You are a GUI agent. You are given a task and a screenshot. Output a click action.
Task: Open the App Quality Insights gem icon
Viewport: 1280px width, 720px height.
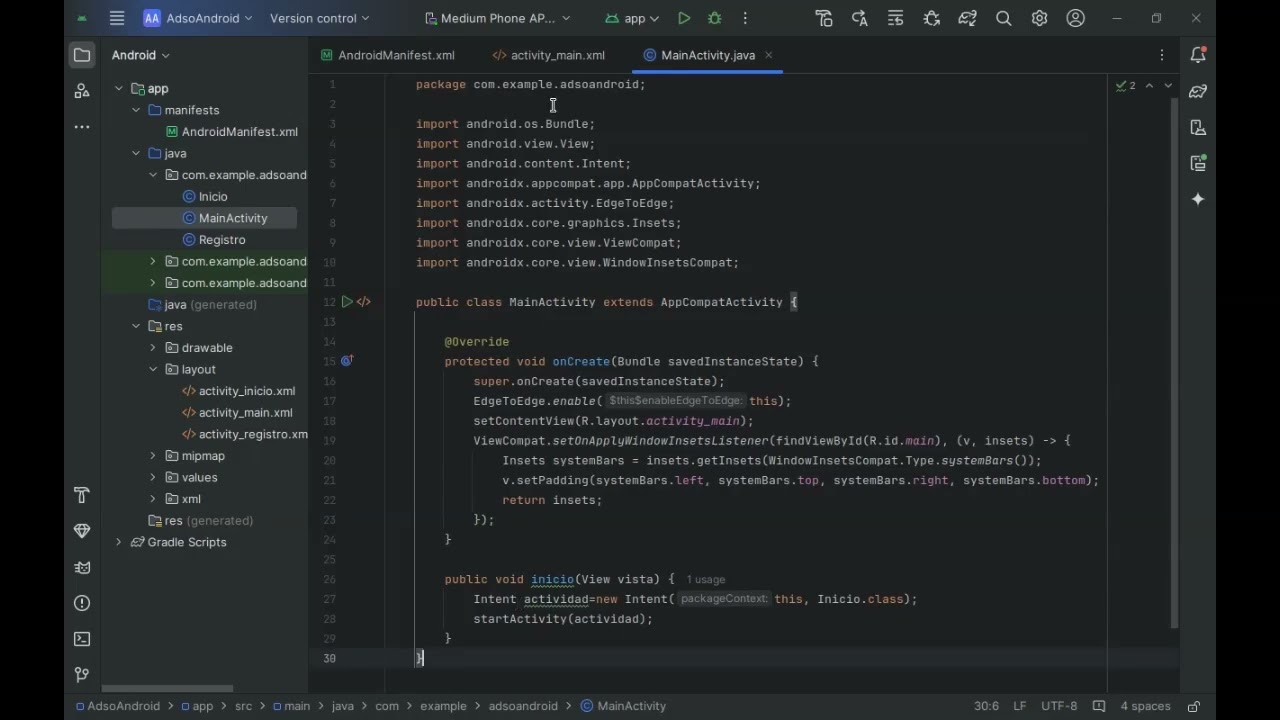82,531
